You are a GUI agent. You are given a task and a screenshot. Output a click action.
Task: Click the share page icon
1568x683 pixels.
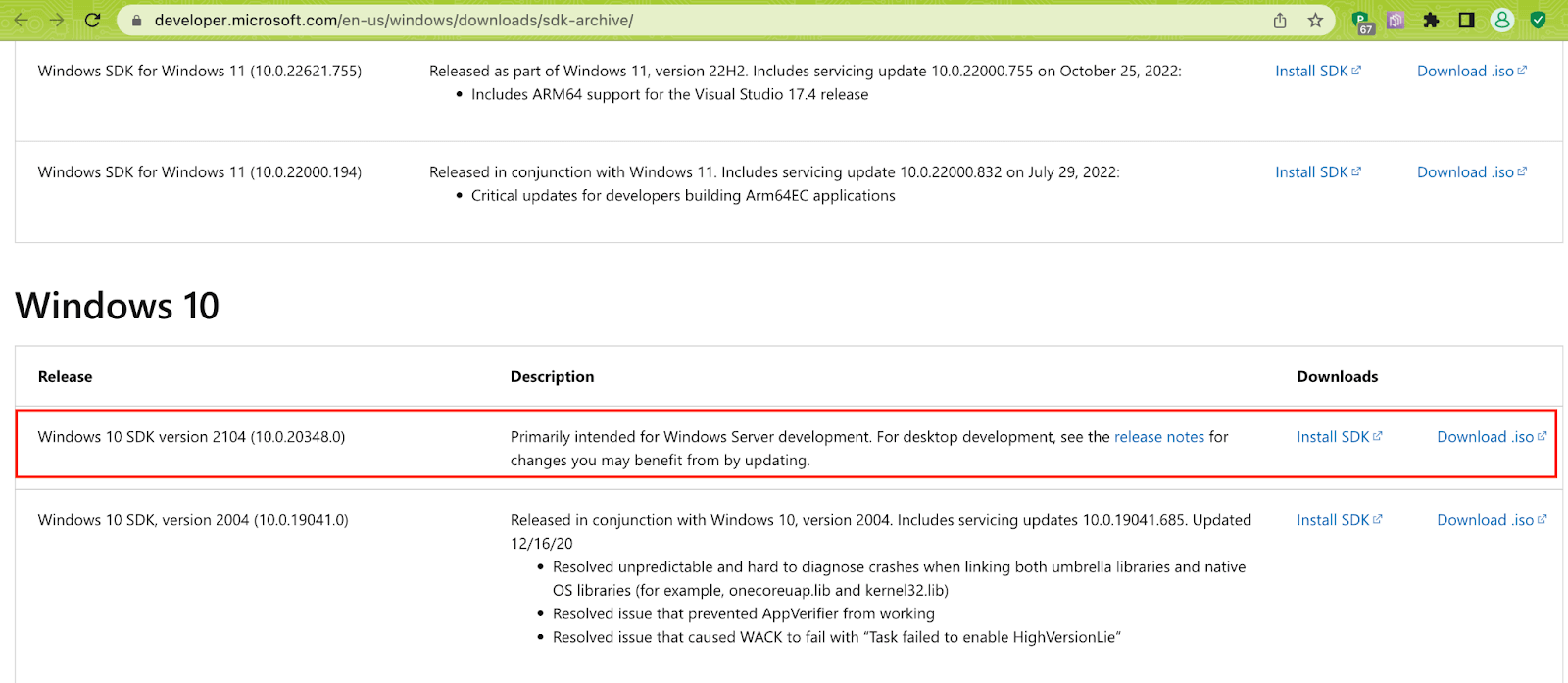1280,21
